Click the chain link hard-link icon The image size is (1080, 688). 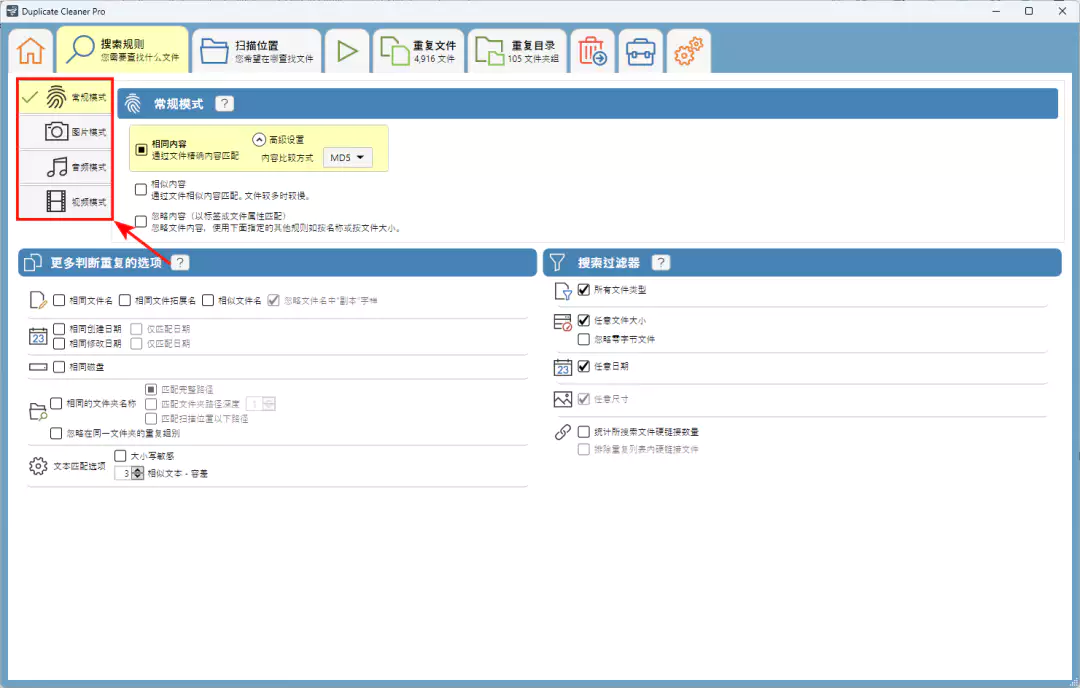pyautogui.click(x=563, y=432)
